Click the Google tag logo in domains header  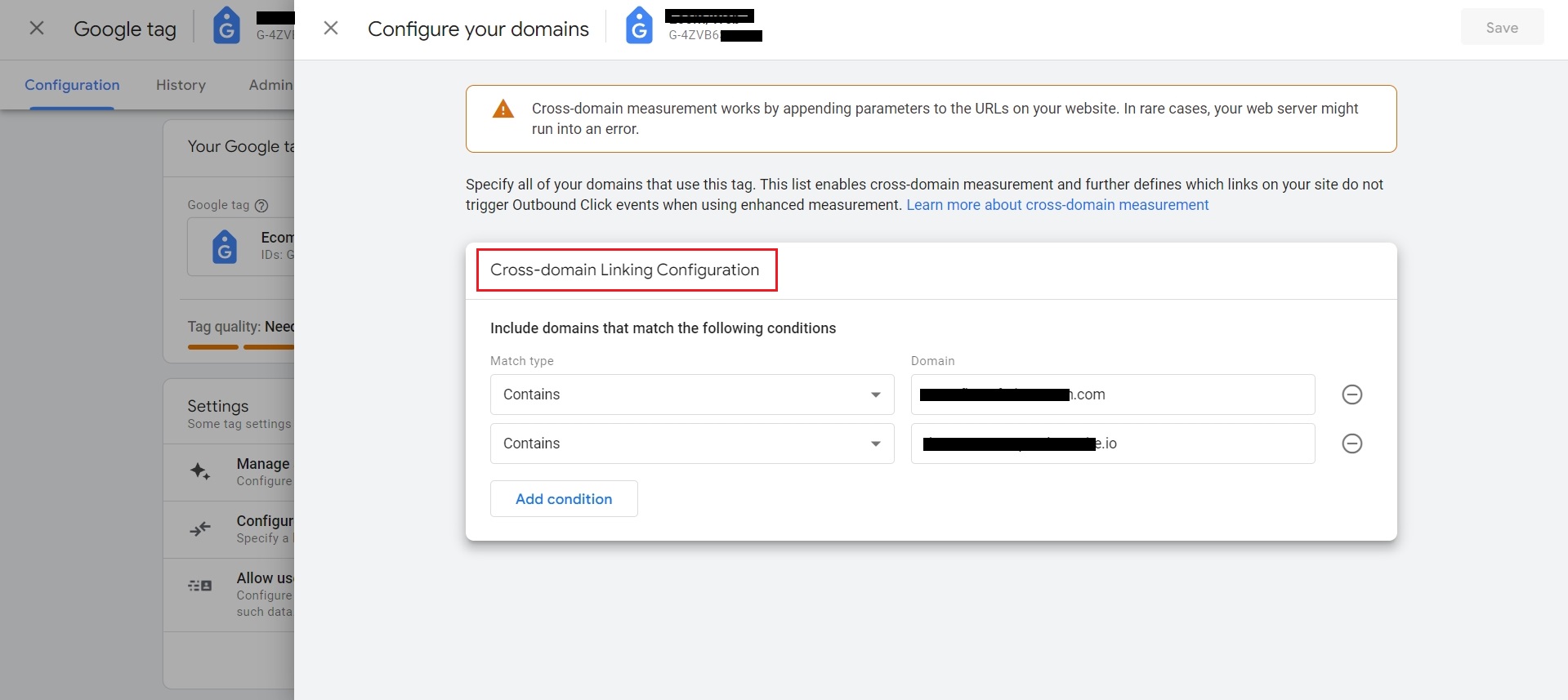[x=639, y=26]
